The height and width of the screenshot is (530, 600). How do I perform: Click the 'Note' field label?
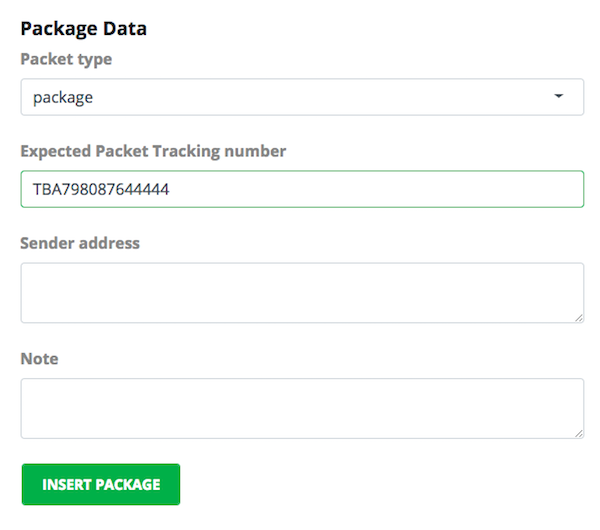tap(39, 359)
